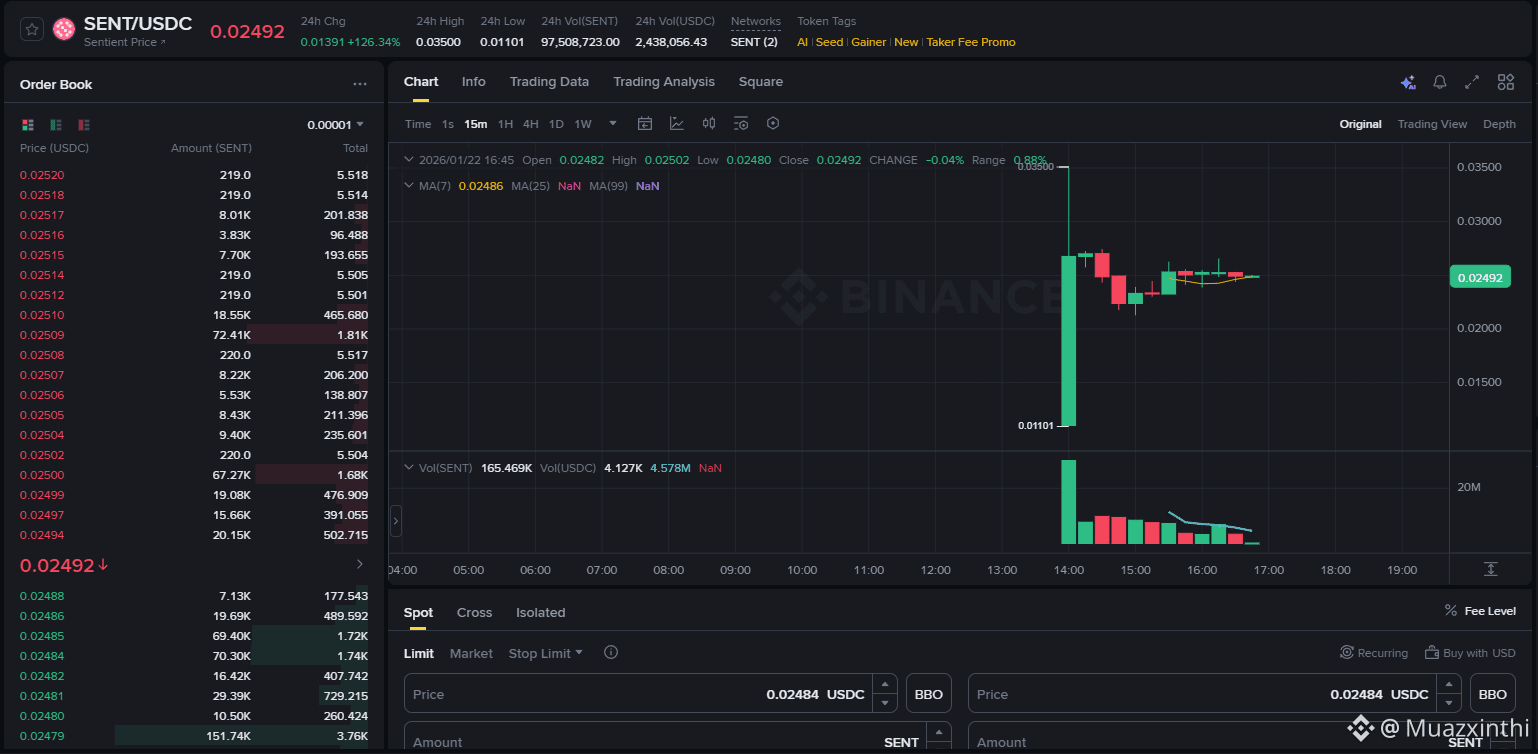This screenshot has height=754, width=1538.
Task: Select the 0.02479 bid price row
Action: point(194,736)
